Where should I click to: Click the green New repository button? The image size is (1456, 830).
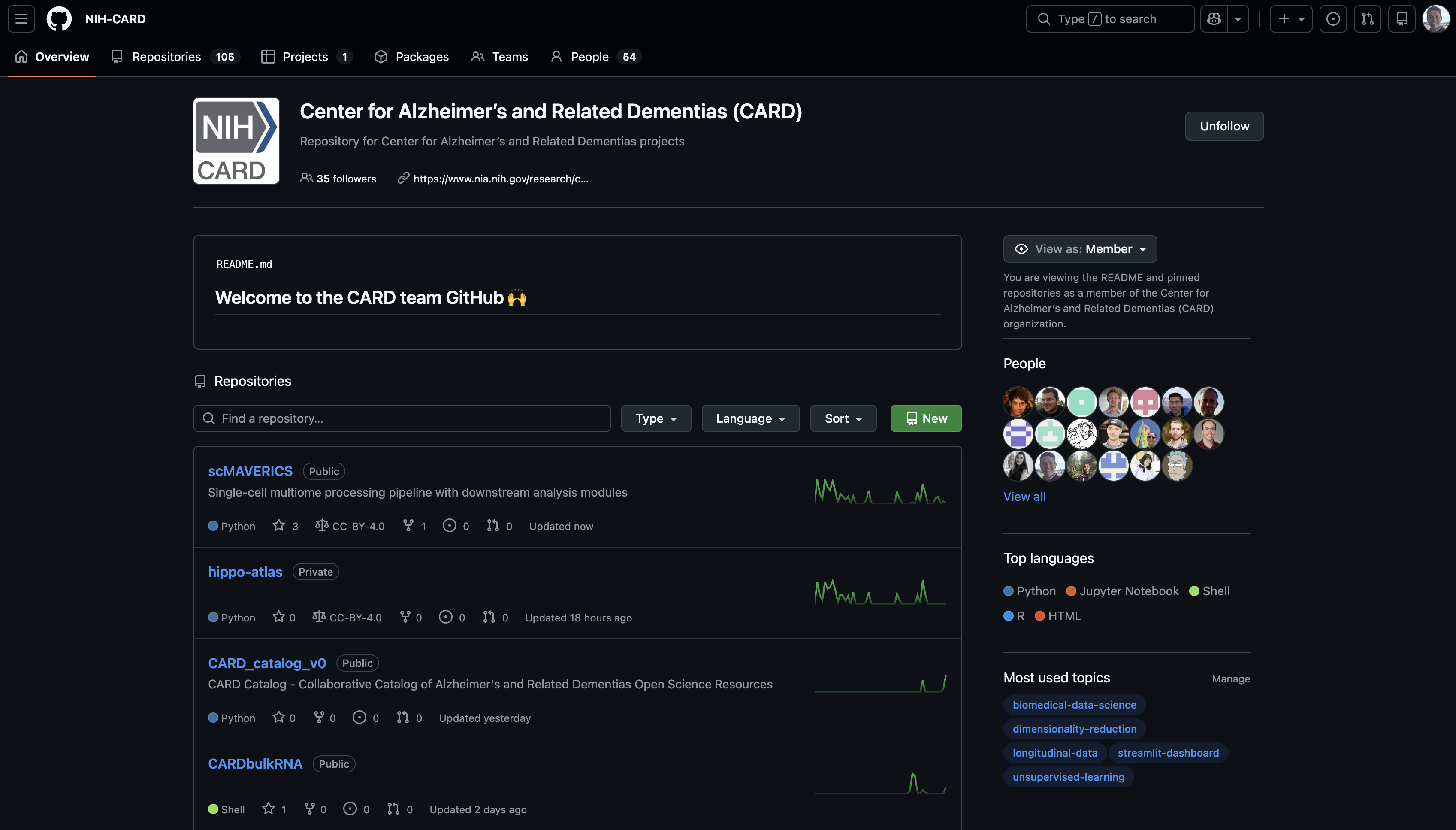coord(926,418)
